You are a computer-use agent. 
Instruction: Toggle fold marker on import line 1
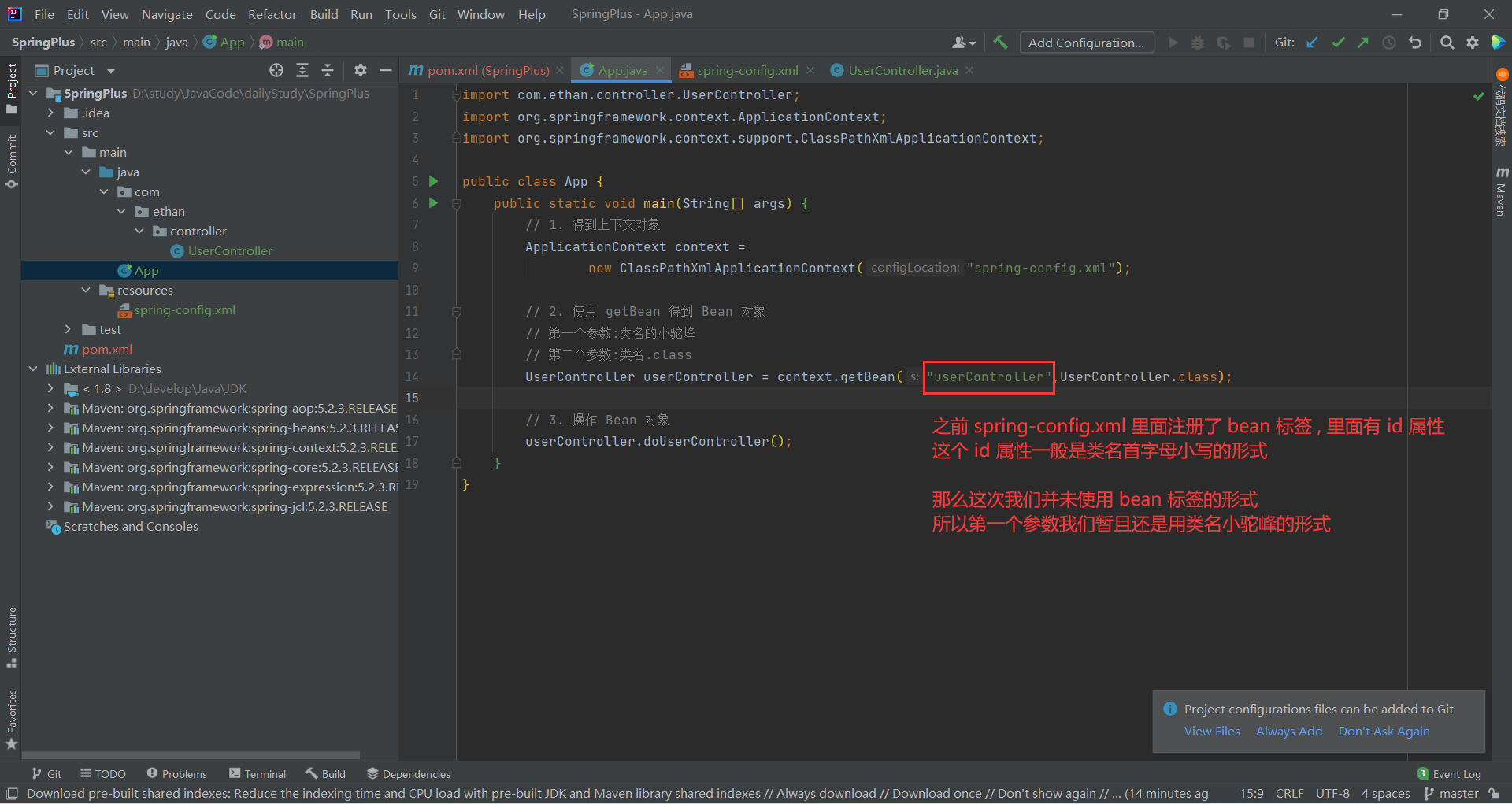pos(456,95)
